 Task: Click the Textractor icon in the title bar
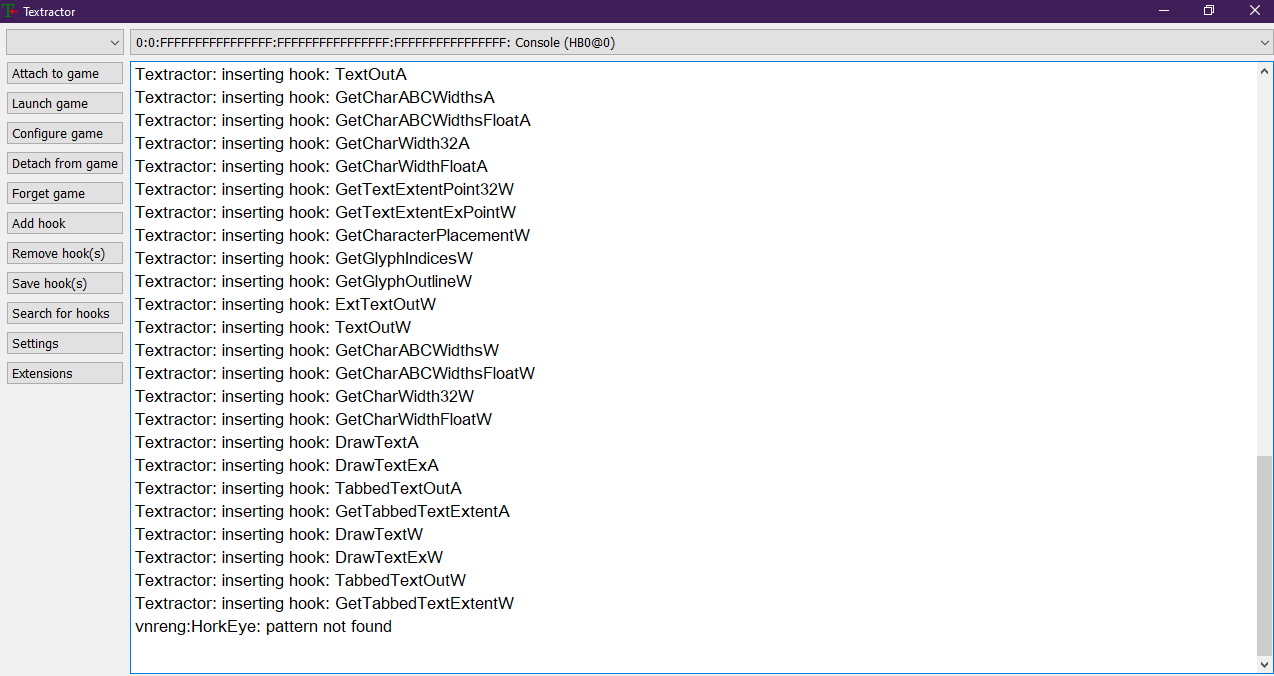13,11
